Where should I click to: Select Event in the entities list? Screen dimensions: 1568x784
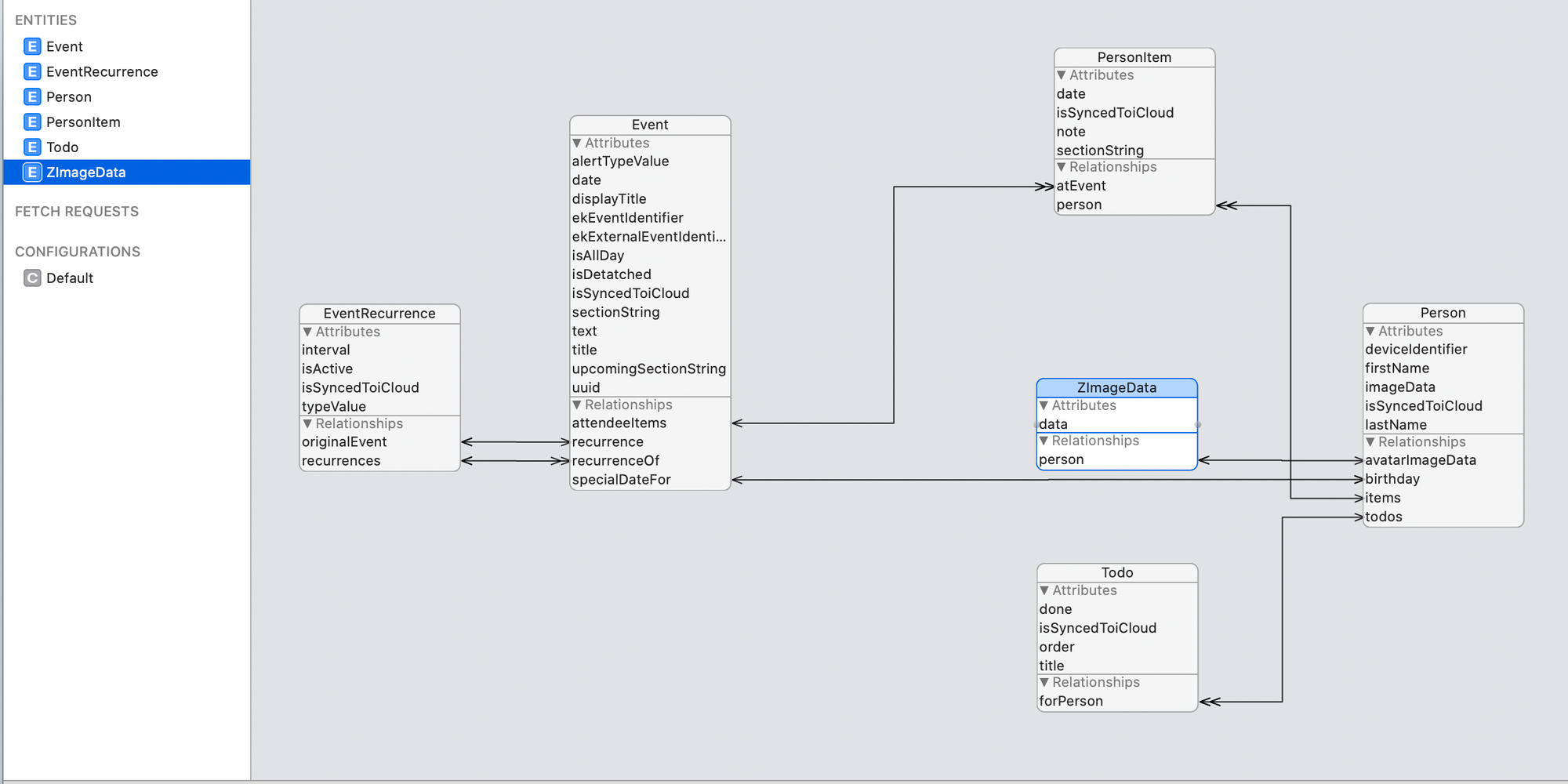(127, 47)
